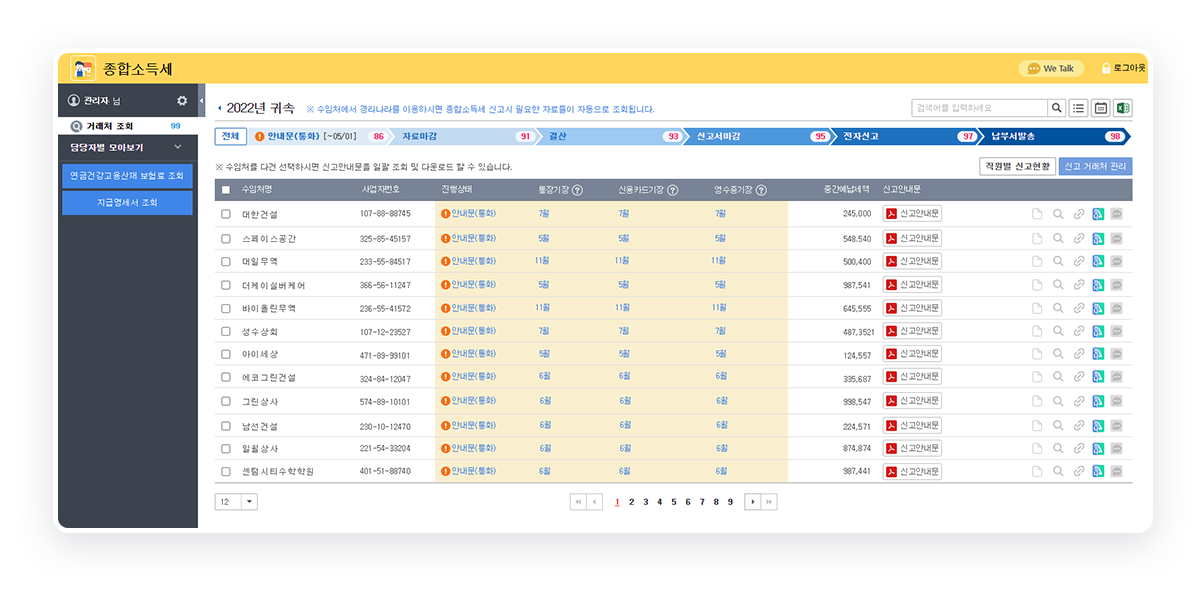The image size is (1200, 593).
Task: Click the link chain icon in 에코그린건설 row
Action: tap(1078, 378)
